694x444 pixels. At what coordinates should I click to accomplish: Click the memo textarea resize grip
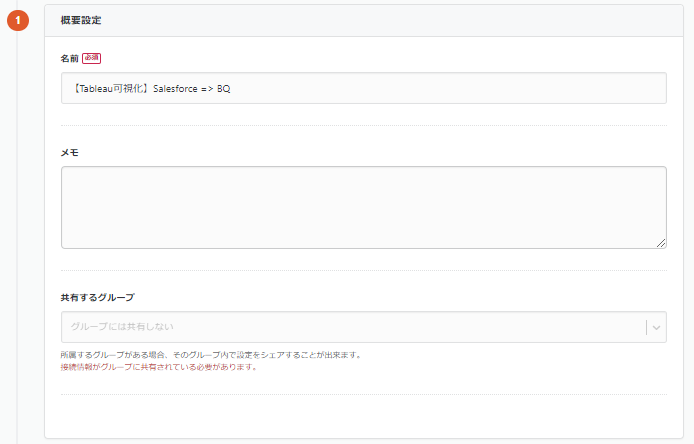[x=661, y=243]
